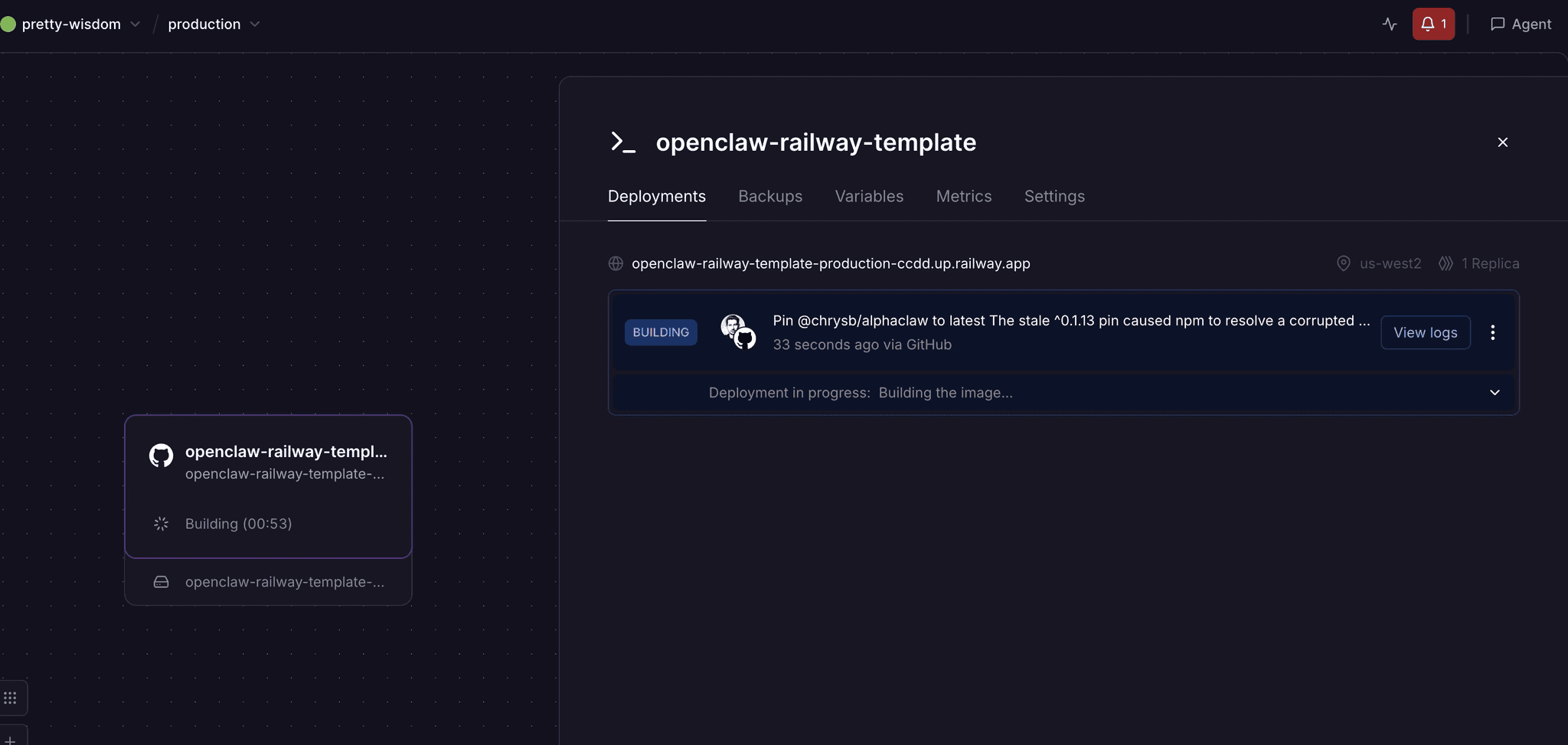Click the terminal prompt icon beside service title
This screenshot has height=745, width=1568.
tap(622, 142)
